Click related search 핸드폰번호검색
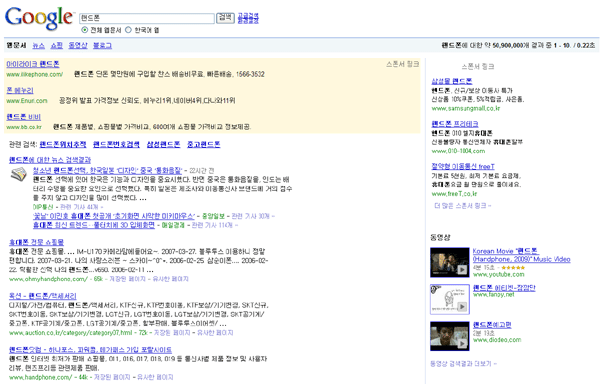The image size is (600, 384). click(116, 145)
